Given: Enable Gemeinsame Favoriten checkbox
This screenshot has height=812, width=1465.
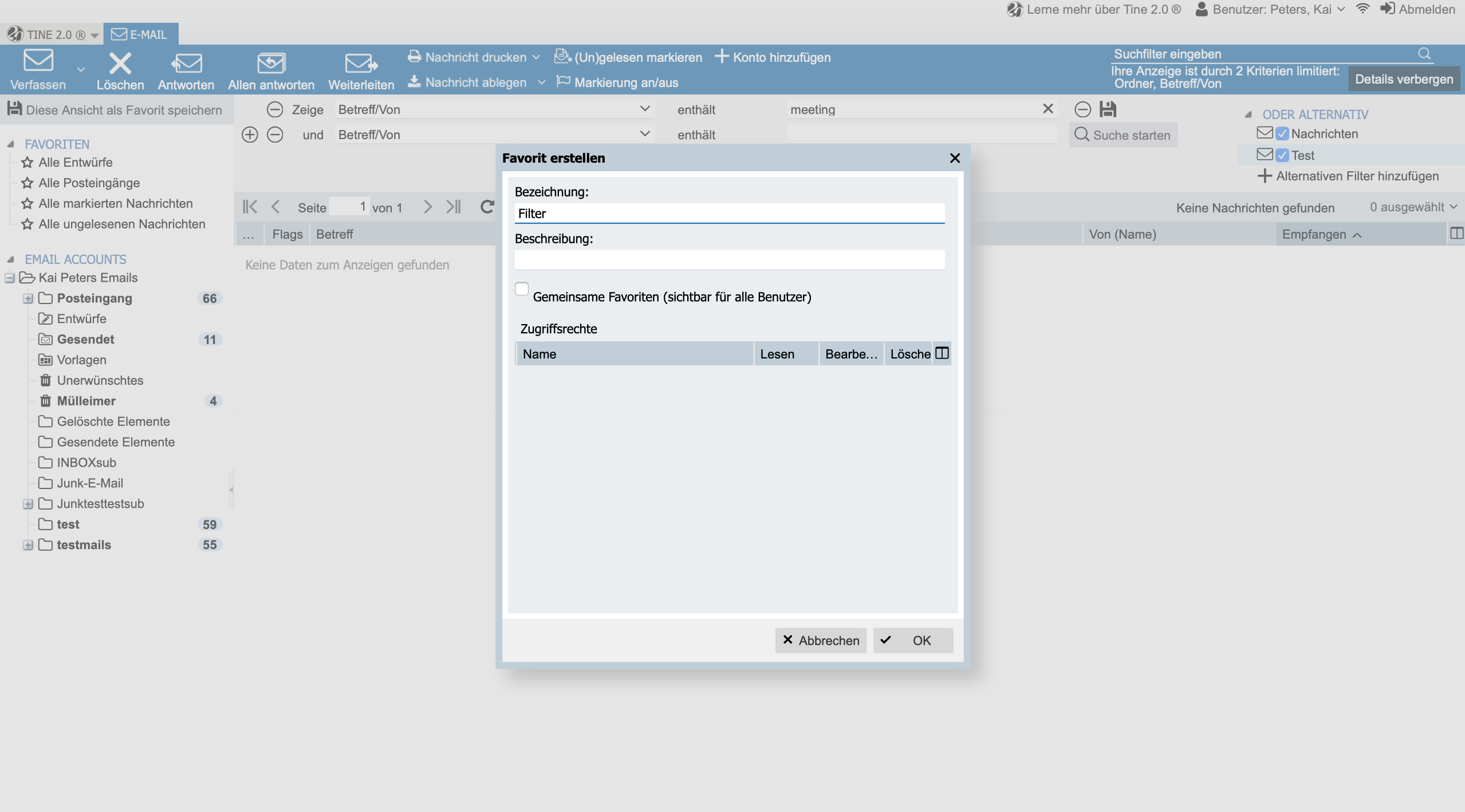Looking at the screenshot, I should [522, 289].
